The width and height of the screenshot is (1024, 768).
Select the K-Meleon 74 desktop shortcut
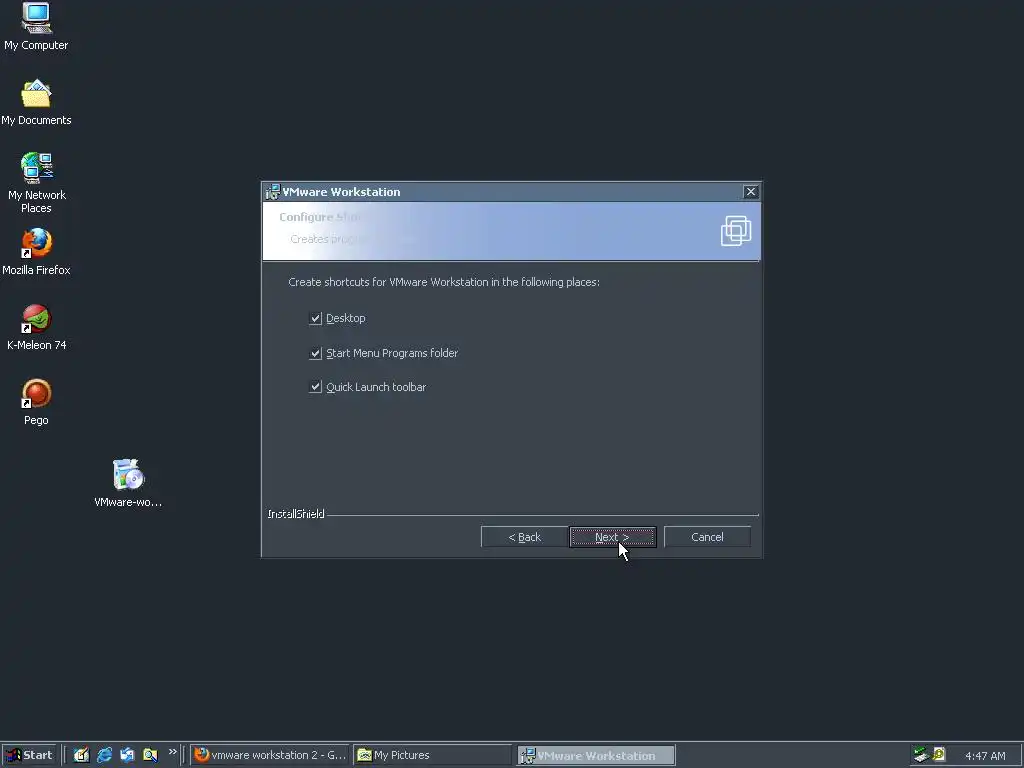point(36,327)
